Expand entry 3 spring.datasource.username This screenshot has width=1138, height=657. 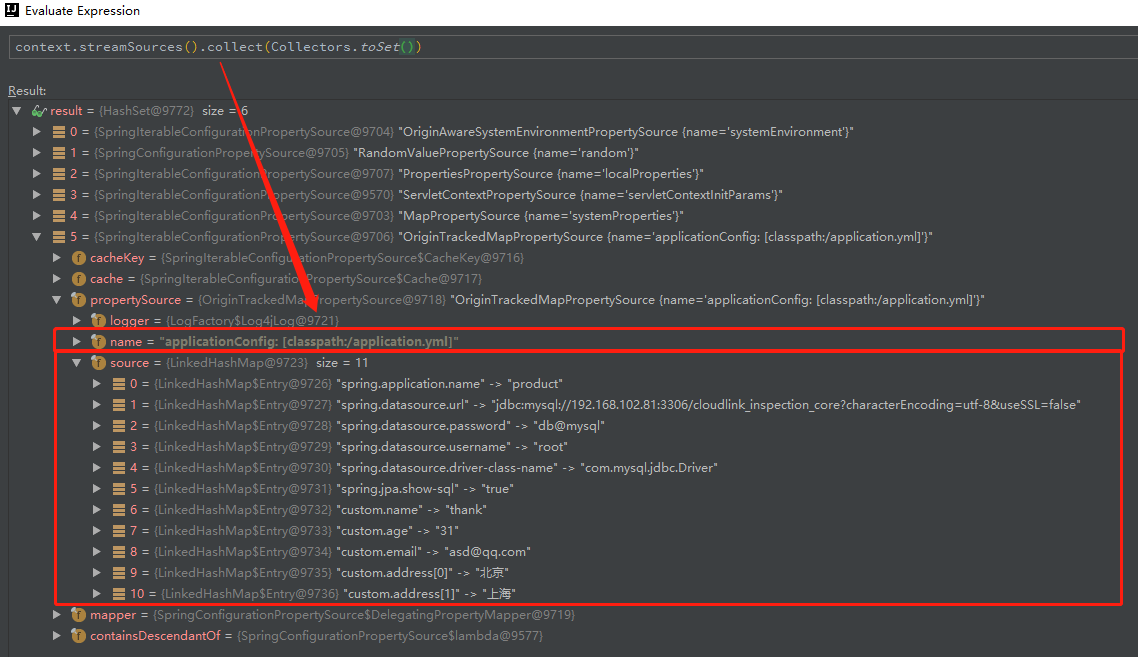pos(97,446)
